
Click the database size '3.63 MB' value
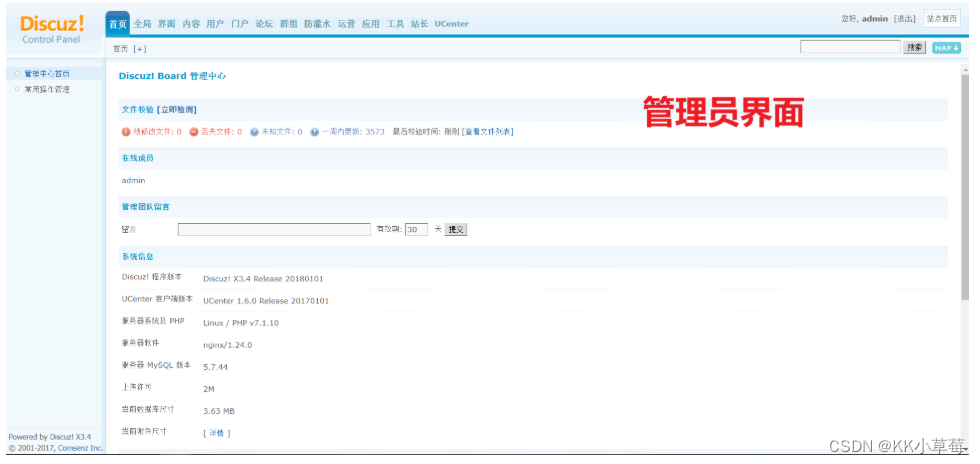pos(219,411)
